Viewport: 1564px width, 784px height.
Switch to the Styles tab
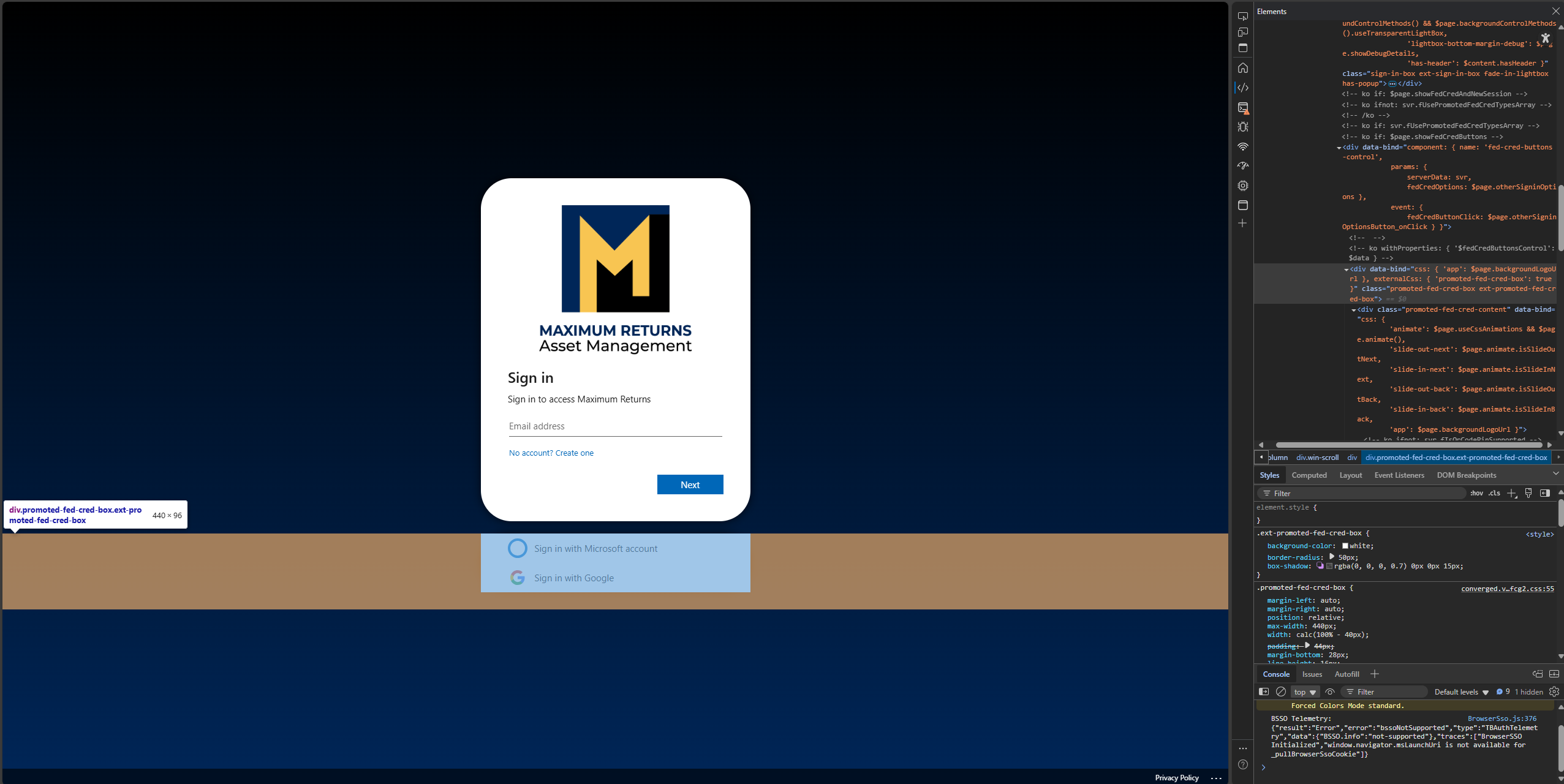(1269, 475)
